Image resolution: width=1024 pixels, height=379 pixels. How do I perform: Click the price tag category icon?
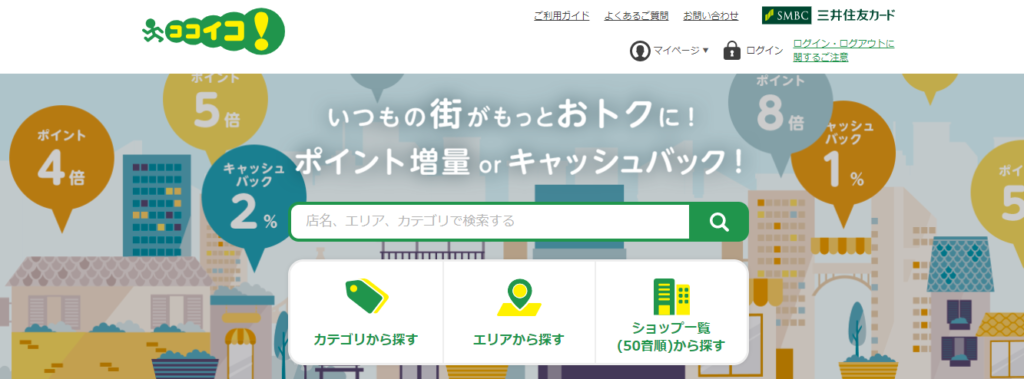click(x=366, y=297)
